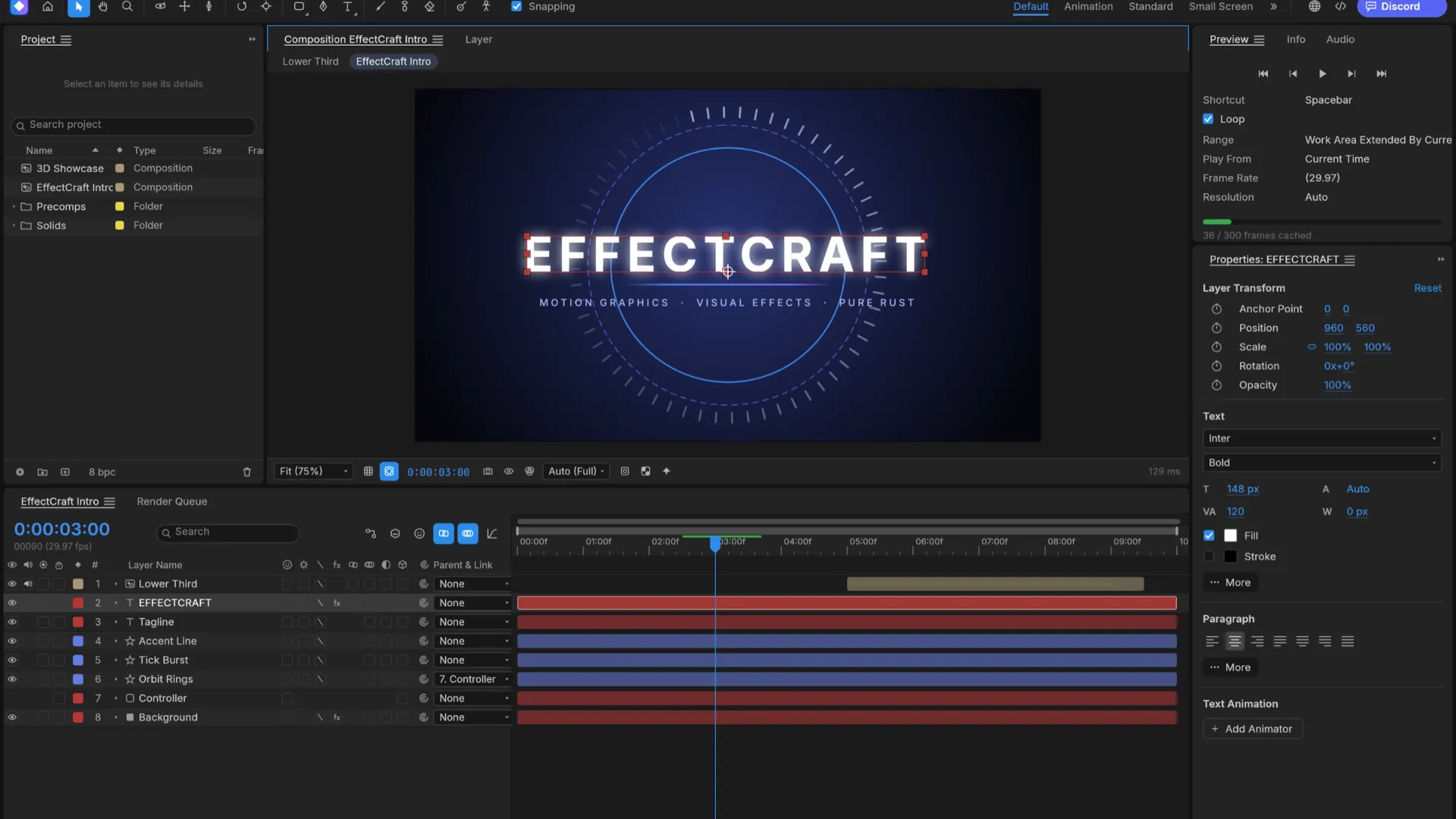Open the text Fill color swatch
The width and height of the screenshot is (1456, 819).
(1230, 535)
